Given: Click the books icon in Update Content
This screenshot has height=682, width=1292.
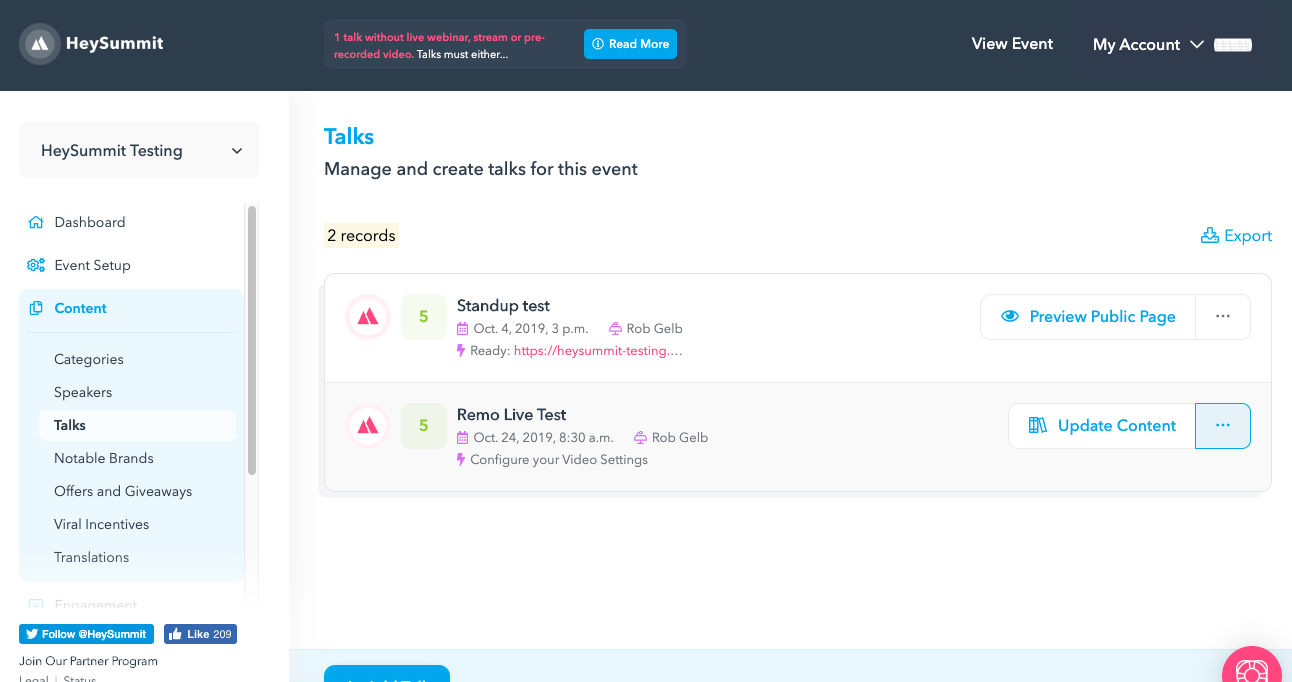Looking at the screenshot, I should 1038,426.
